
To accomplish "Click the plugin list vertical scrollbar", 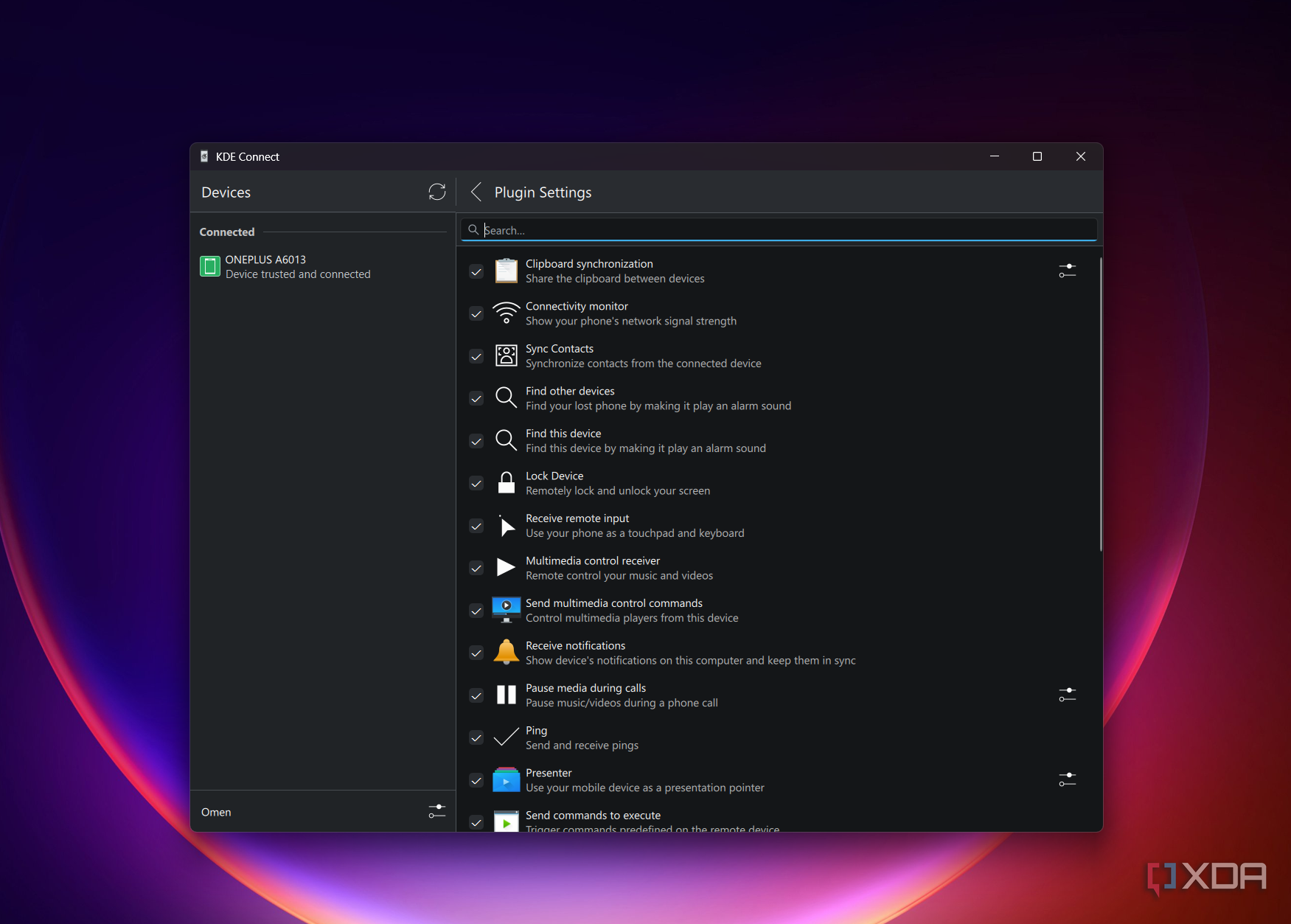I will (1100, 404).
